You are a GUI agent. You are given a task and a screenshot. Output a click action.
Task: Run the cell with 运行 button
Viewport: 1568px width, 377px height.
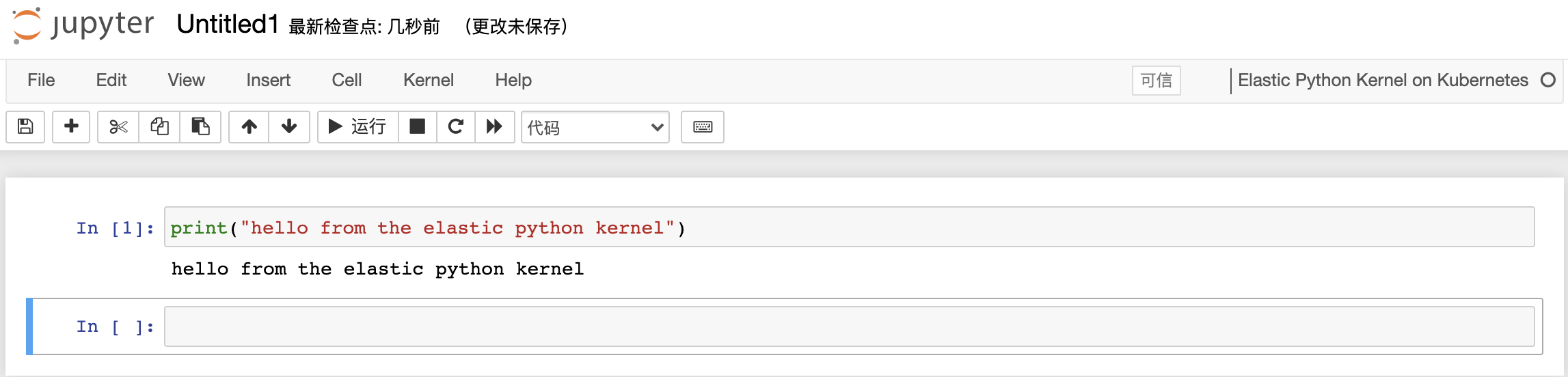tap(358, 126)
